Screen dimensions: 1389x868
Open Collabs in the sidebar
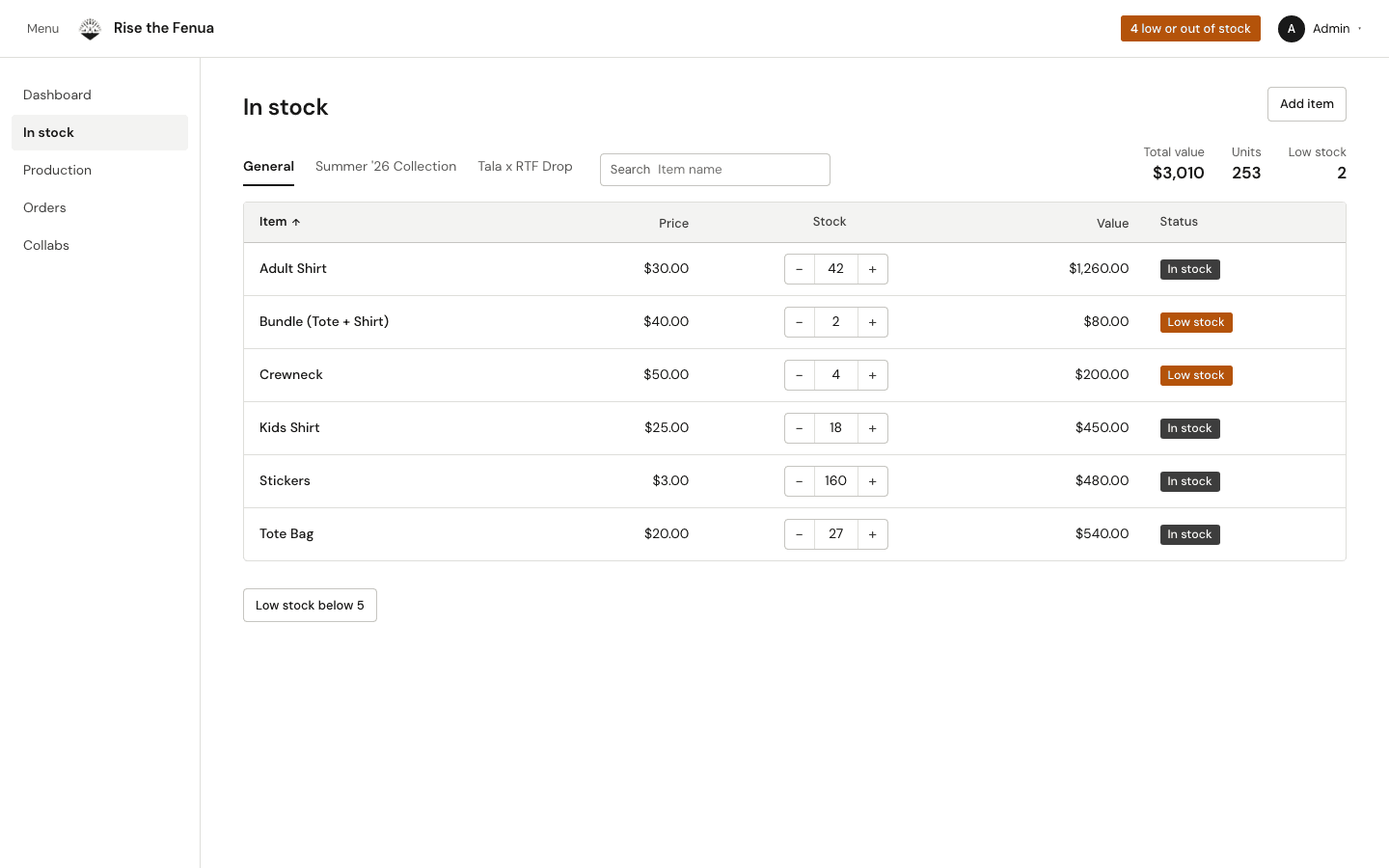click(x=99, y=245)
